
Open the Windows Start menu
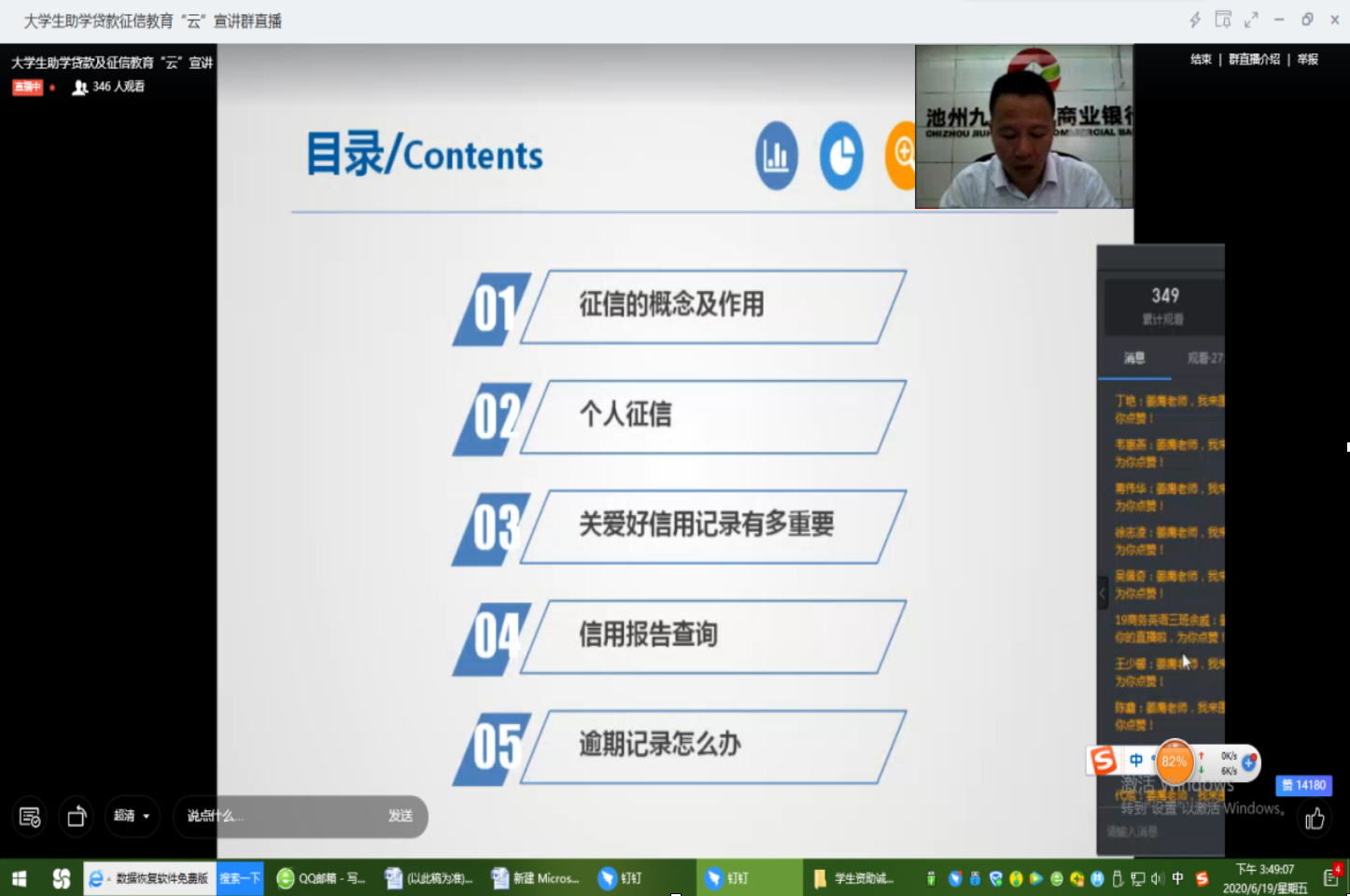(x=19, y=878)
